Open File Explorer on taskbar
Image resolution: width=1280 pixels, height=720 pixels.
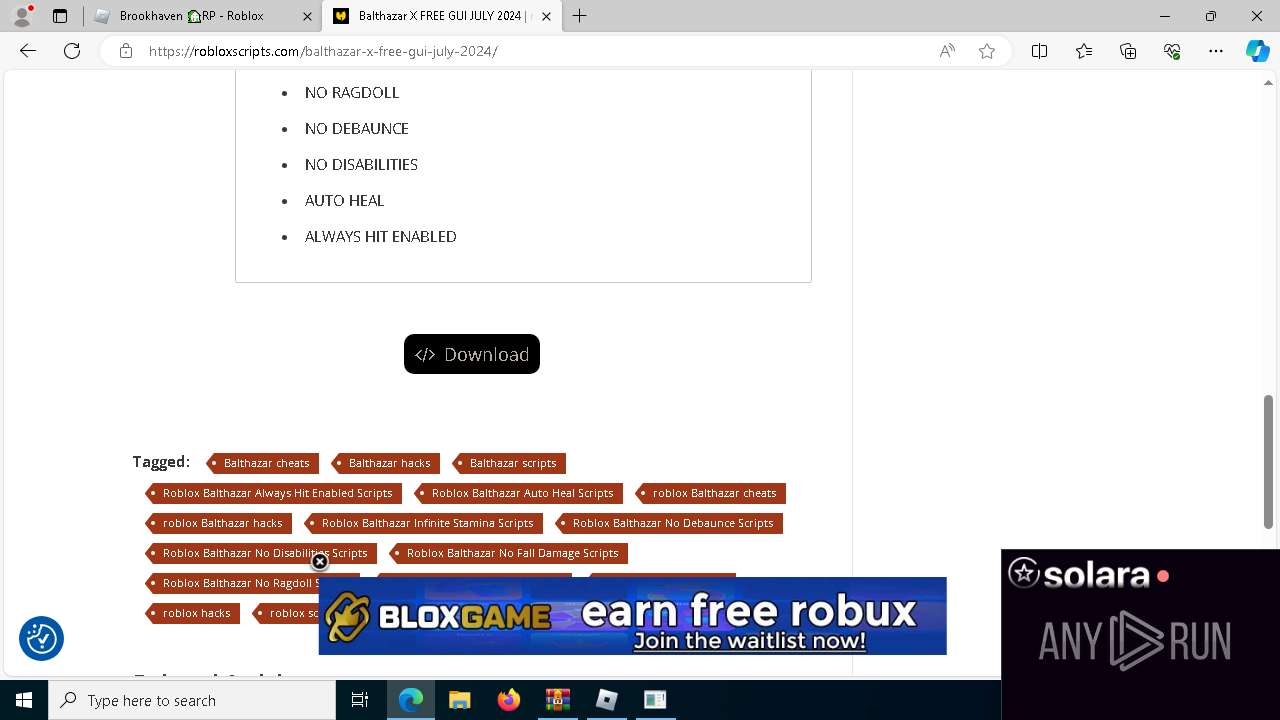460,700
